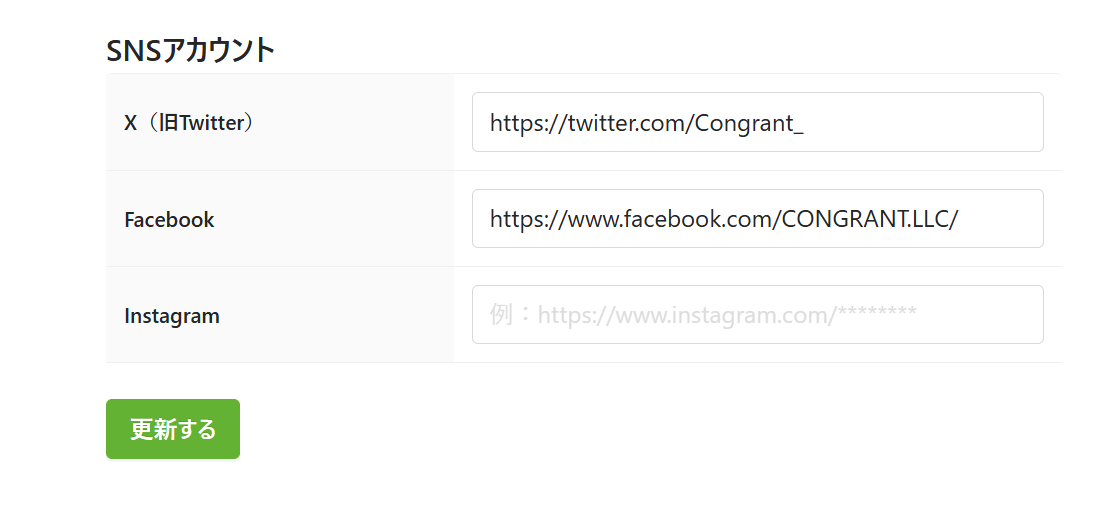
Task: Click the 例 placeholder character in Instagram field
Action: (x=501, y=316)
